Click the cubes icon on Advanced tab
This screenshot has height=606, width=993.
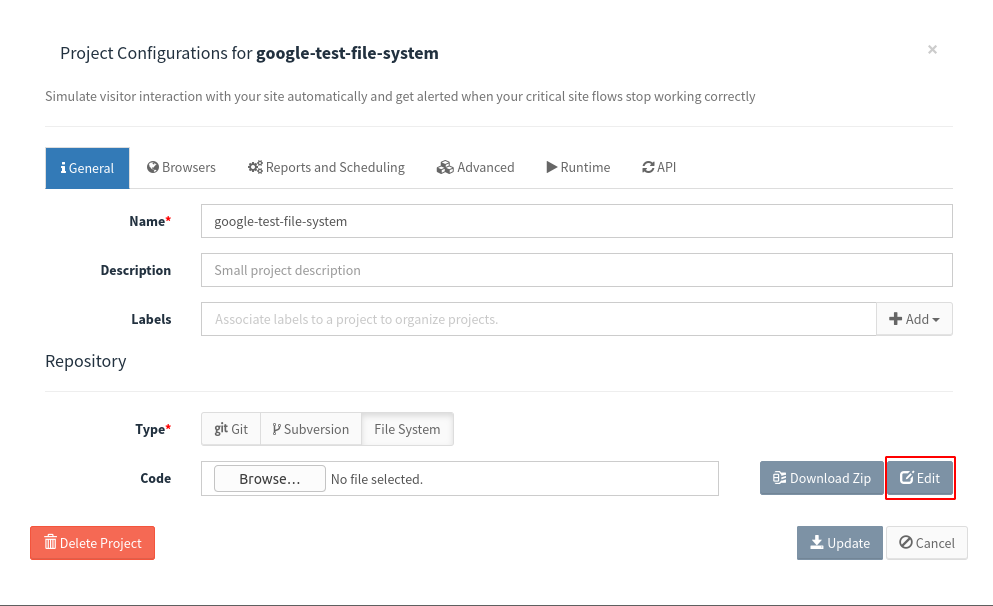(x=445, y=167)
